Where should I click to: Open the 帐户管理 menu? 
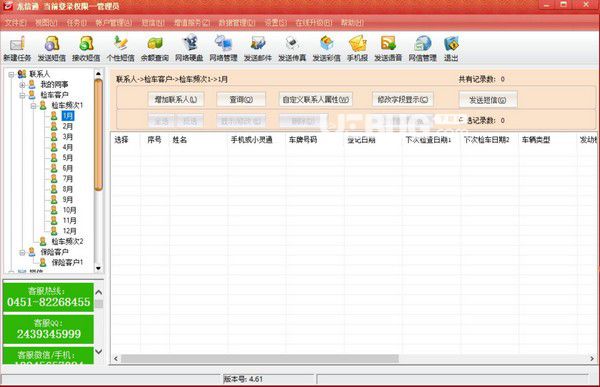[114, 23]
